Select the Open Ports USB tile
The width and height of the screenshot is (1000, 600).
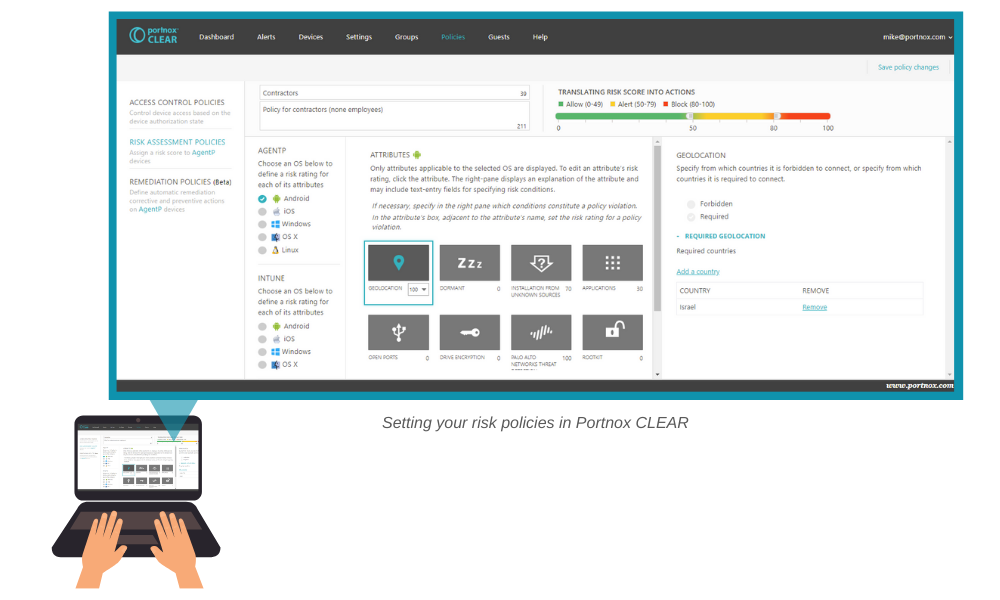[x=399, y=332]
